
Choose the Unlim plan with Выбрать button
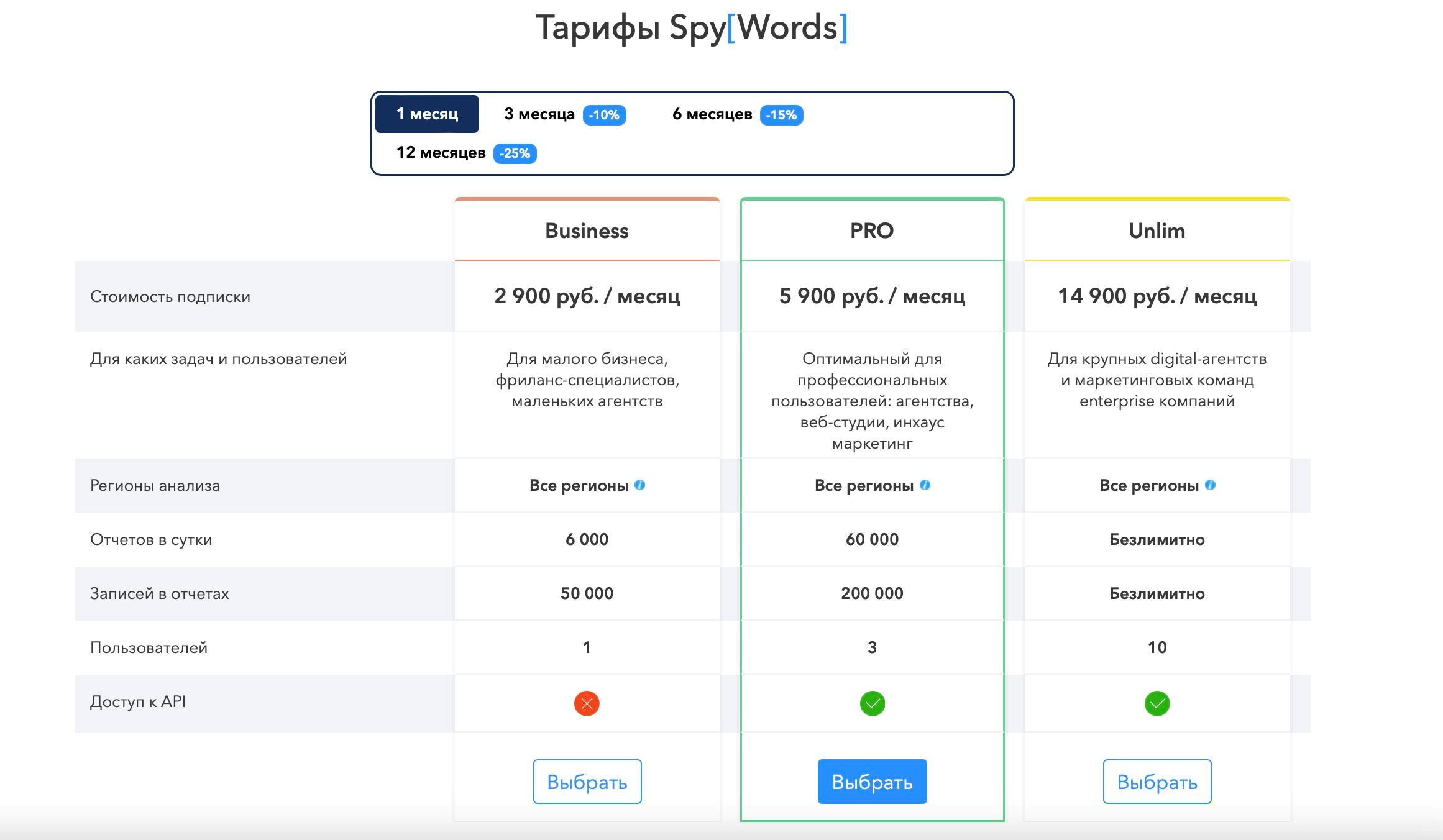1157,782
